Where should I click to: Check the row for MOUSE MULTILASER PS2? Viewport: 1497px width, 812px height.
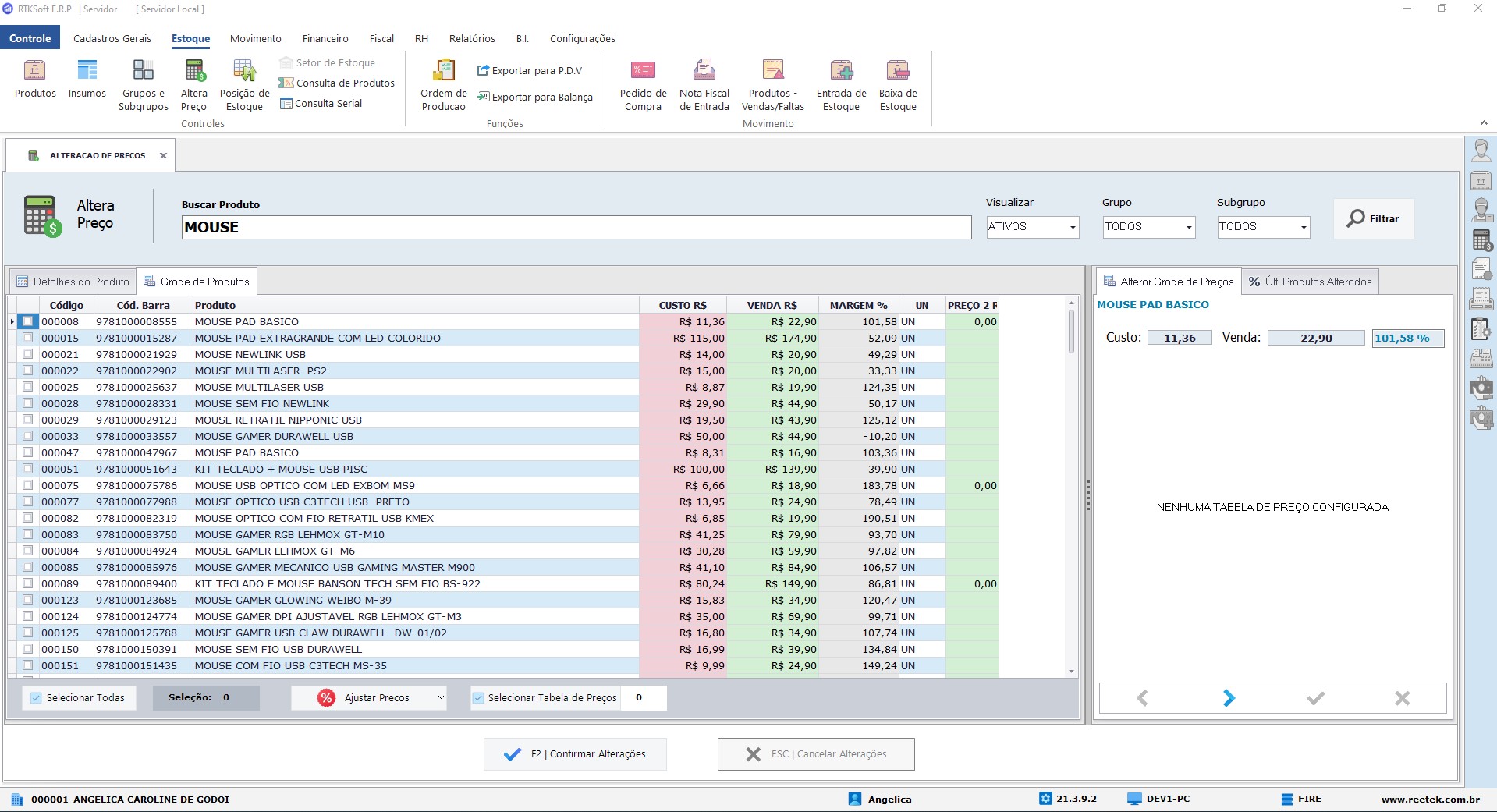tap(28, 371)
